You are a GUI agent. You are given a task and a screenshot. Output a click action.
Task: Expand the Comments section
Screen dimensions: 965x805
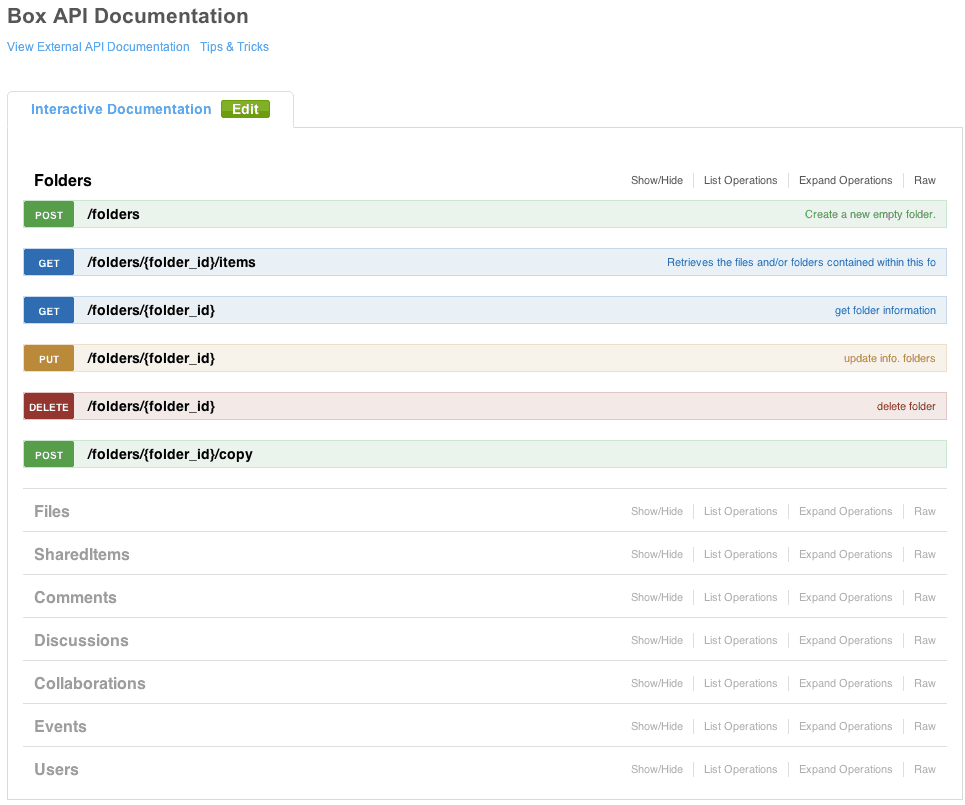[x=75, y=598]
